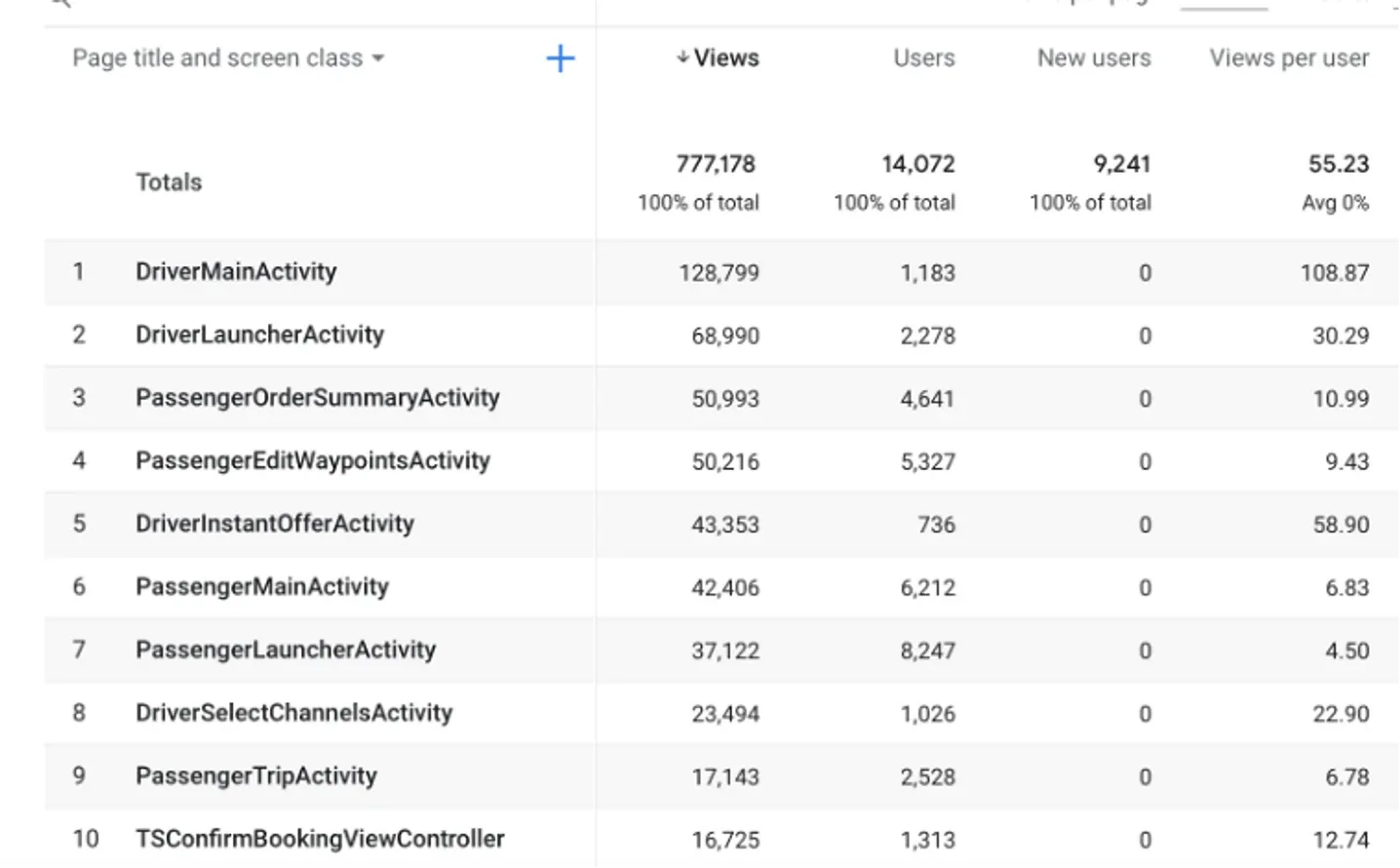Click views value 128,799
The height and width of the screenshot is (868, 1400).
click(x=719, y=273)
